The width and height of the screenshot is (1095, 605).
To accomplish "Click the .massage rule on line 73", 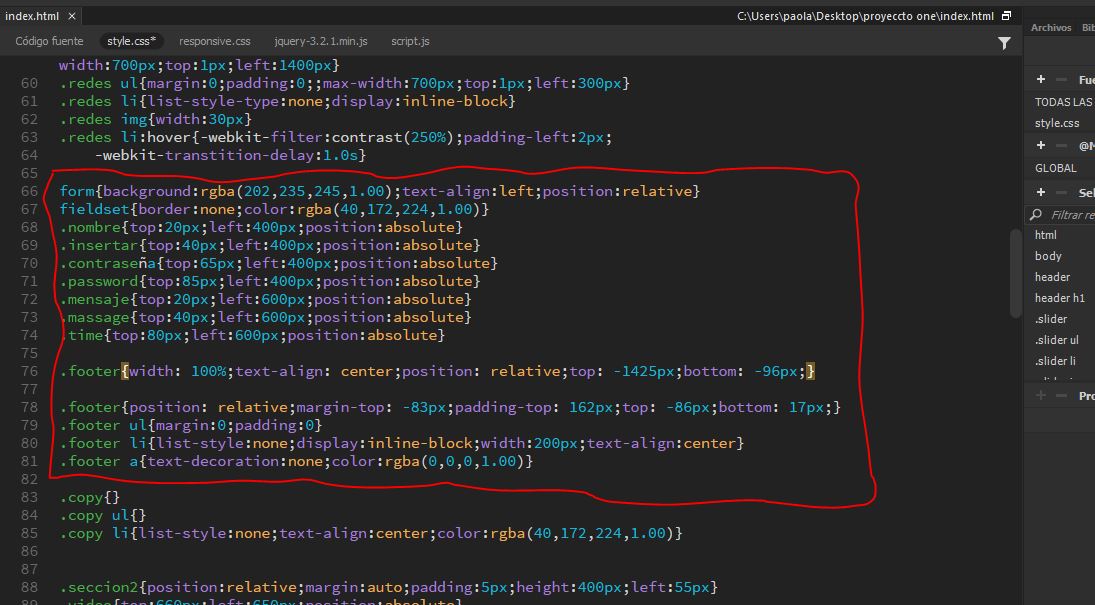I will (x=265, y=317).
